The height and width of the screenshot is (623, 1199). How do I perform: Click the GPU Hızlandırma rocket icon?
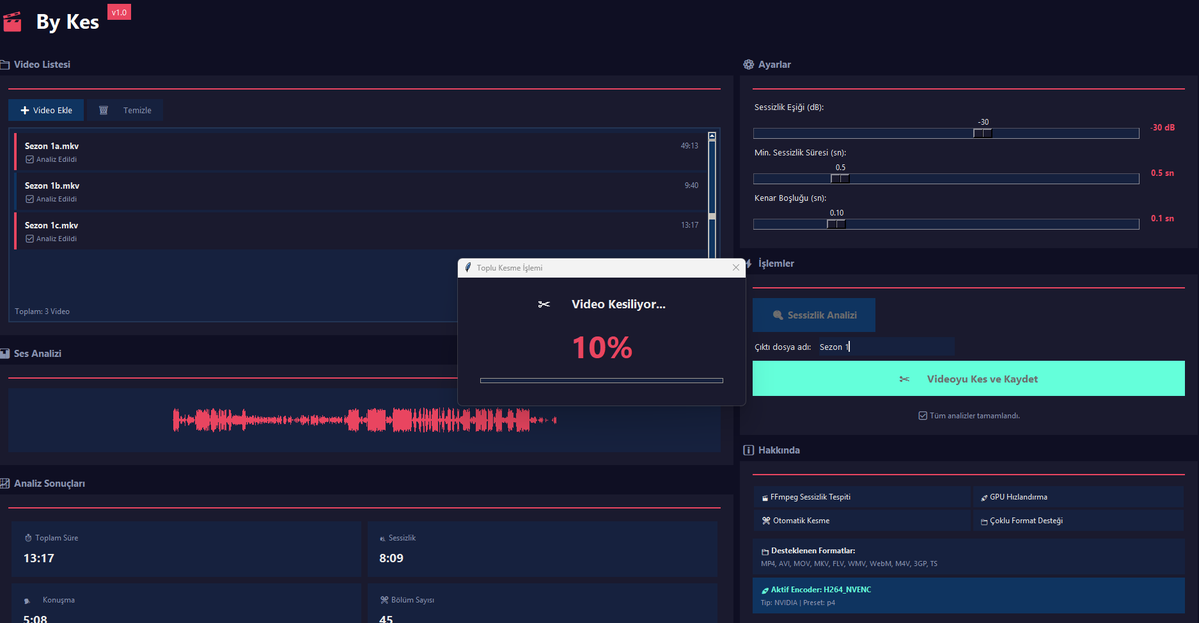(x=985, y=496)
